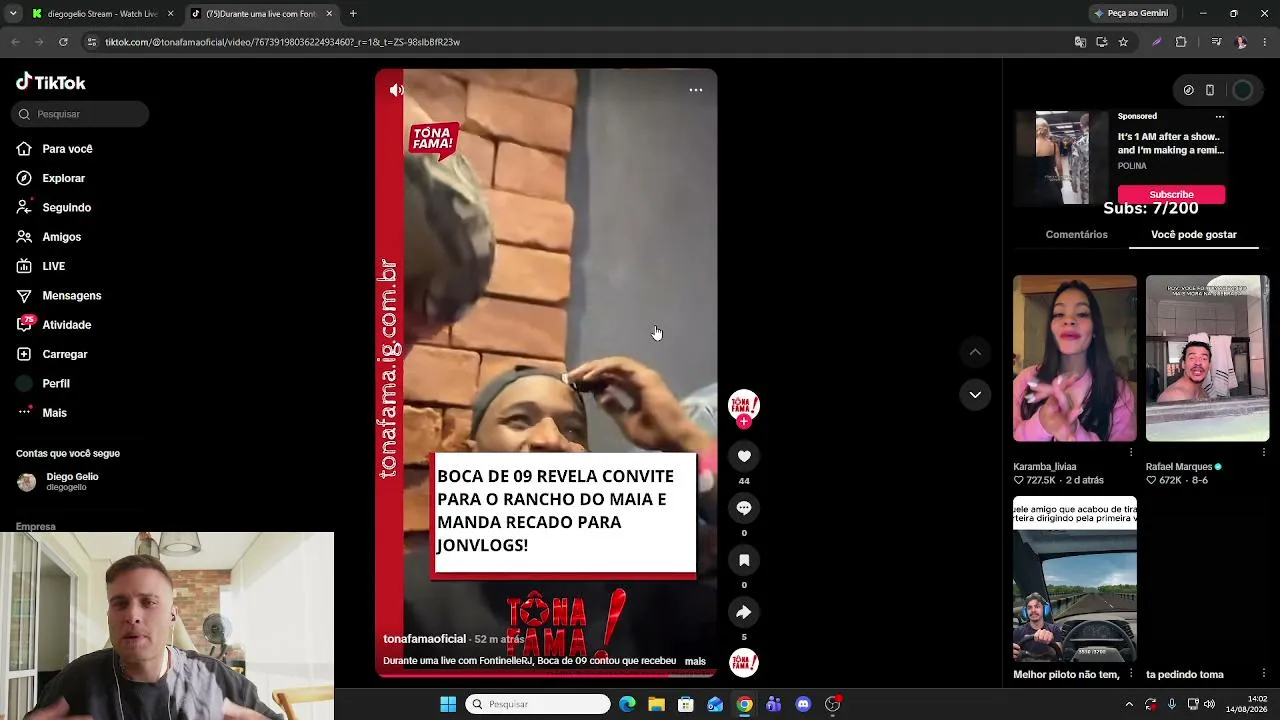
Task: Open the Karamba_liviaa recommended video
Action: click(1075, 358)
